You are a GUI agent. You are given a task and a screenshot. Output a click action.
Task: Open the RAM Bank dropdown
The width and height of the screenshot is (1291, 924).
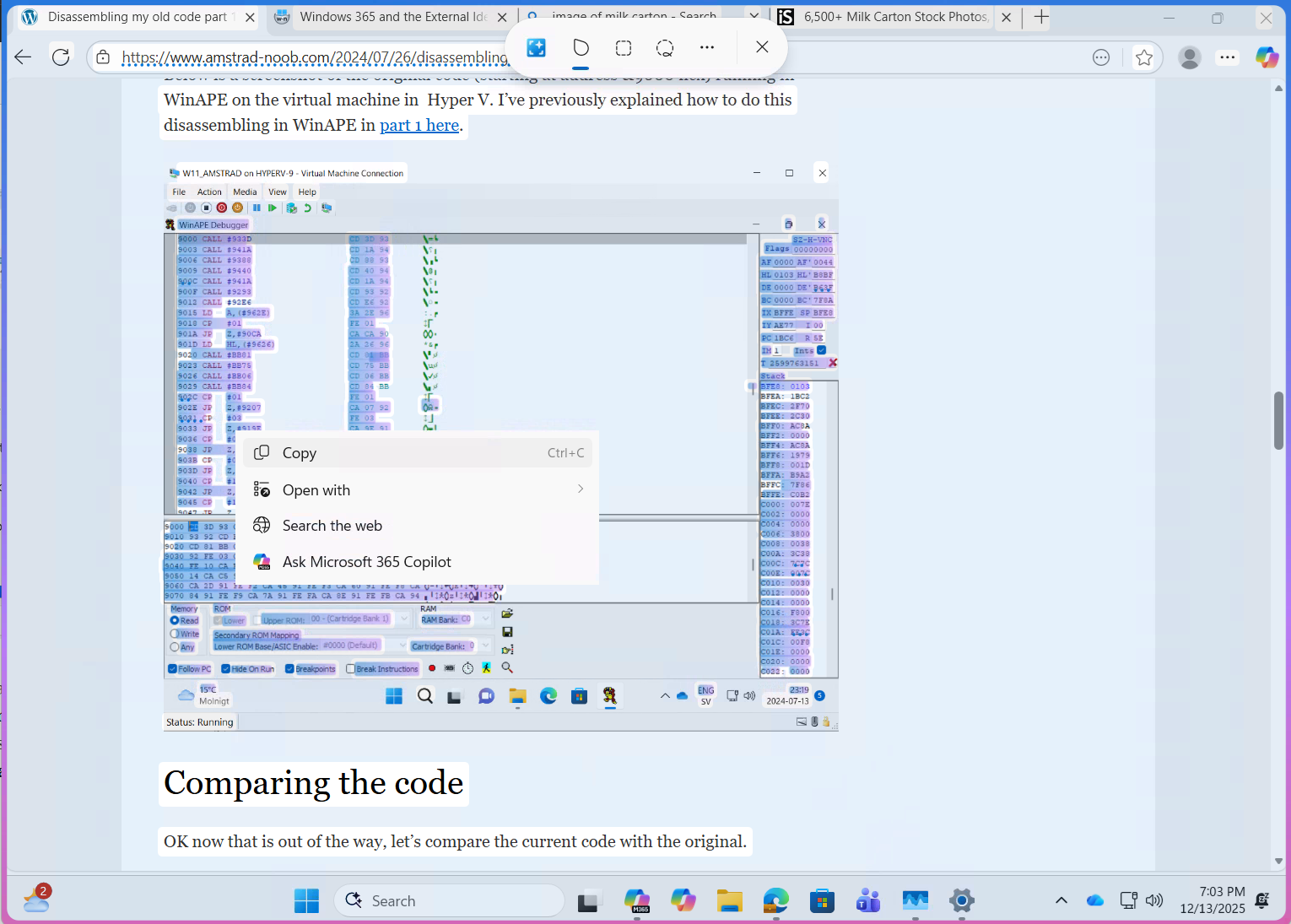[484, 619]
